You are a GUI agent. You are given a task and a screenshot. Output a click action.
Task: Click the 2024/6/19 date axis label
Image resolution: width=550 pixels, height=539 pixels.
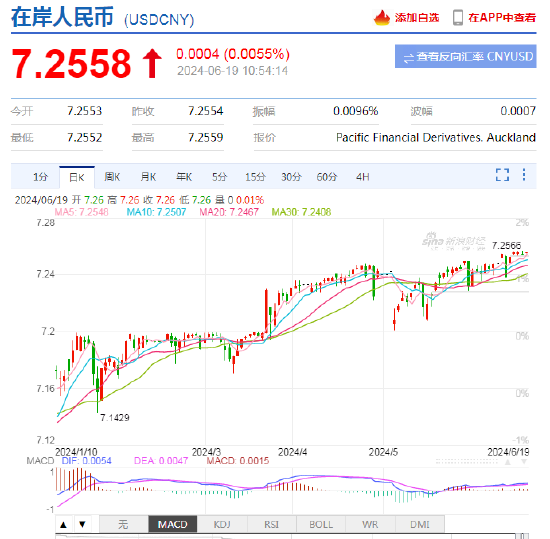tap(508, 452)
